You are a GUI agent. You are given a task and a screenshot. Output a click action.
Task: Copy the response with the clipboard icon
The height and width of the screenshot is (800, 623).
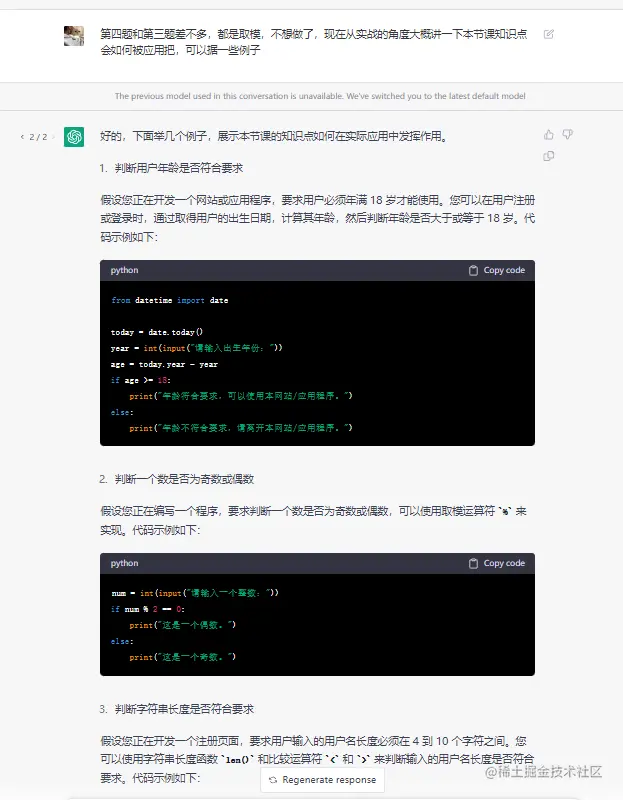click(549, 156)
